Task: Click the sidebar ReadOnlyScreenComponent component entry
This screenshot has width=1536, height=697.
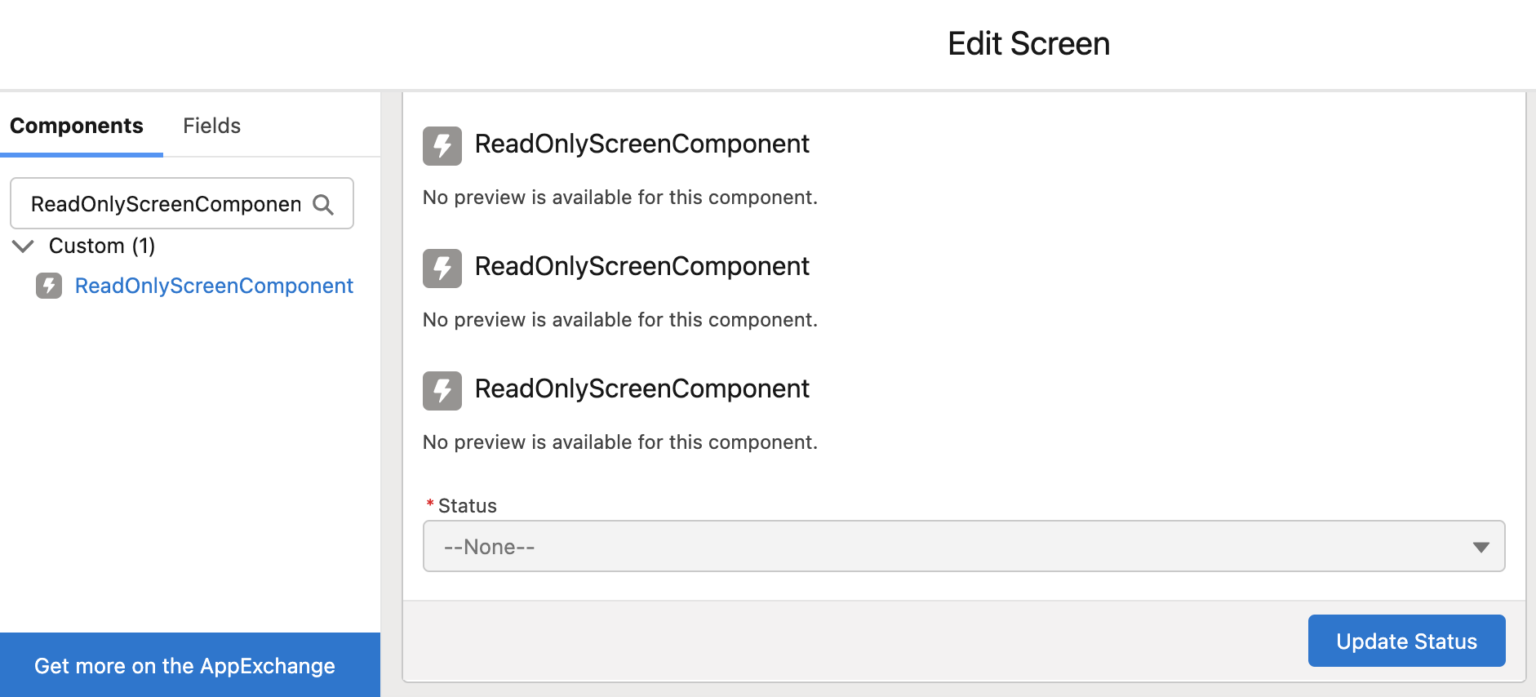Action: click(x=213, y=286)
